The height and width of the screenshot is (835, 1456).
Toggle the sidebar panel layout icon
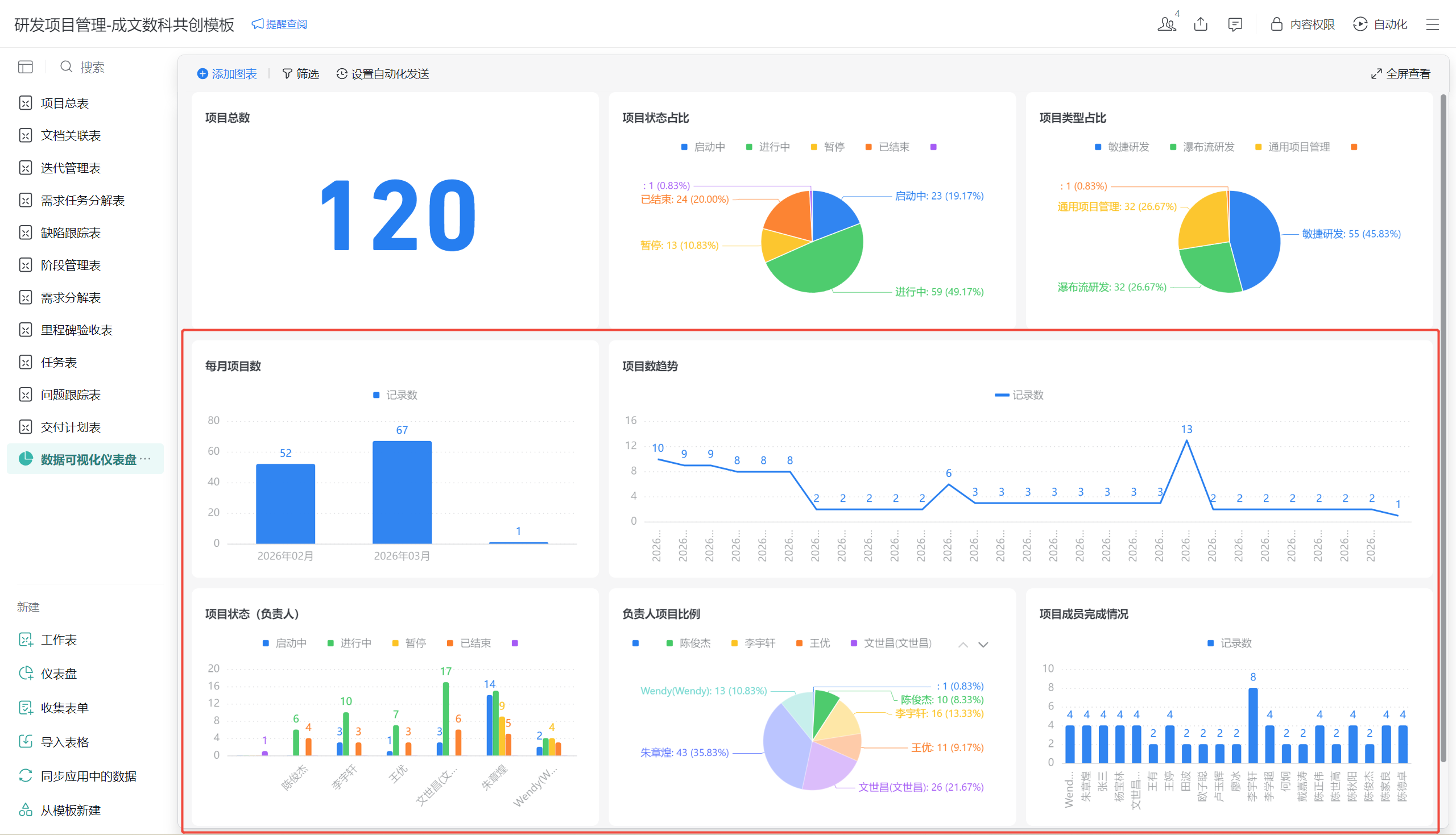click(x=25, y=67)
